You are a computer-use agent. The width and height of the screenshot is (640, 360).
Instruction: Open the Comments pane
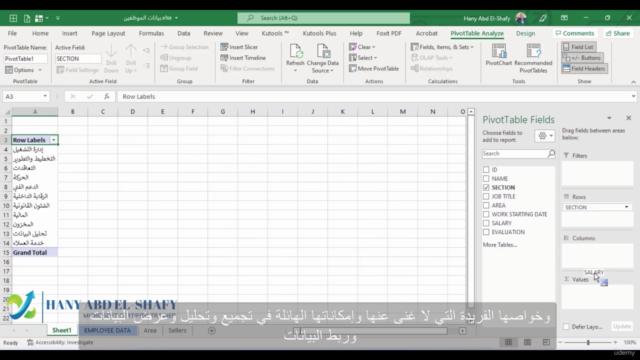(575, 33)
